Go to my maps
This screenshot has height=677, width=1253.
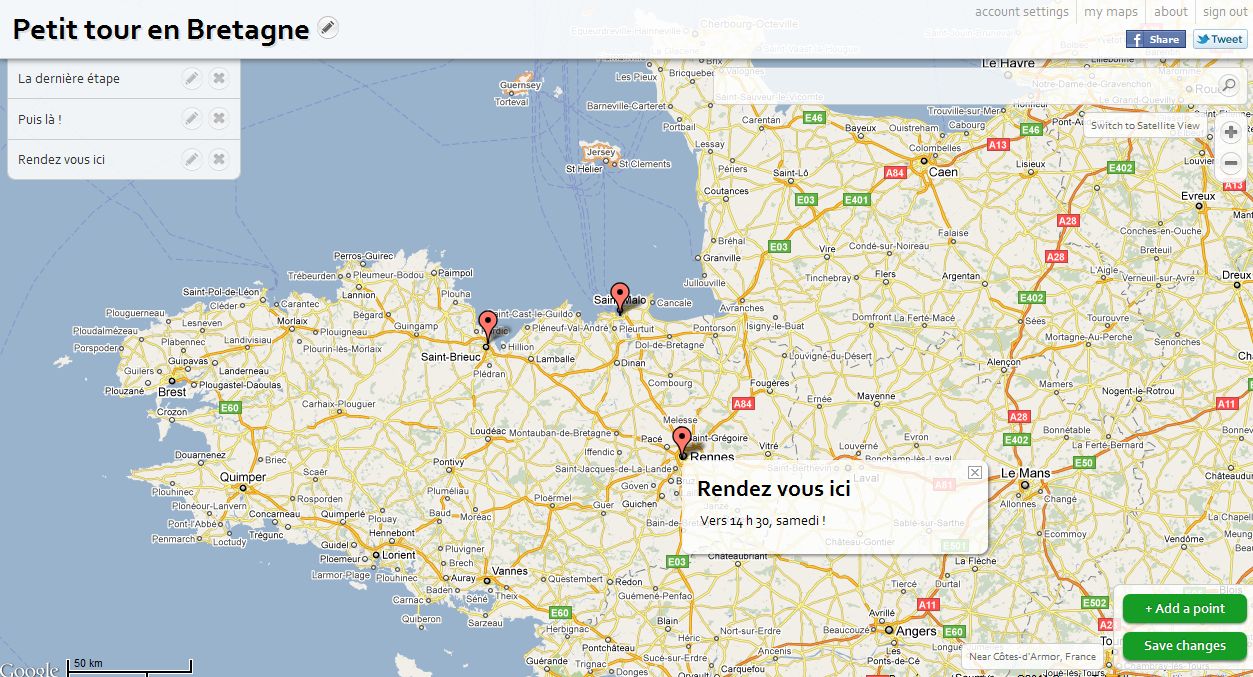[1109, 11]
